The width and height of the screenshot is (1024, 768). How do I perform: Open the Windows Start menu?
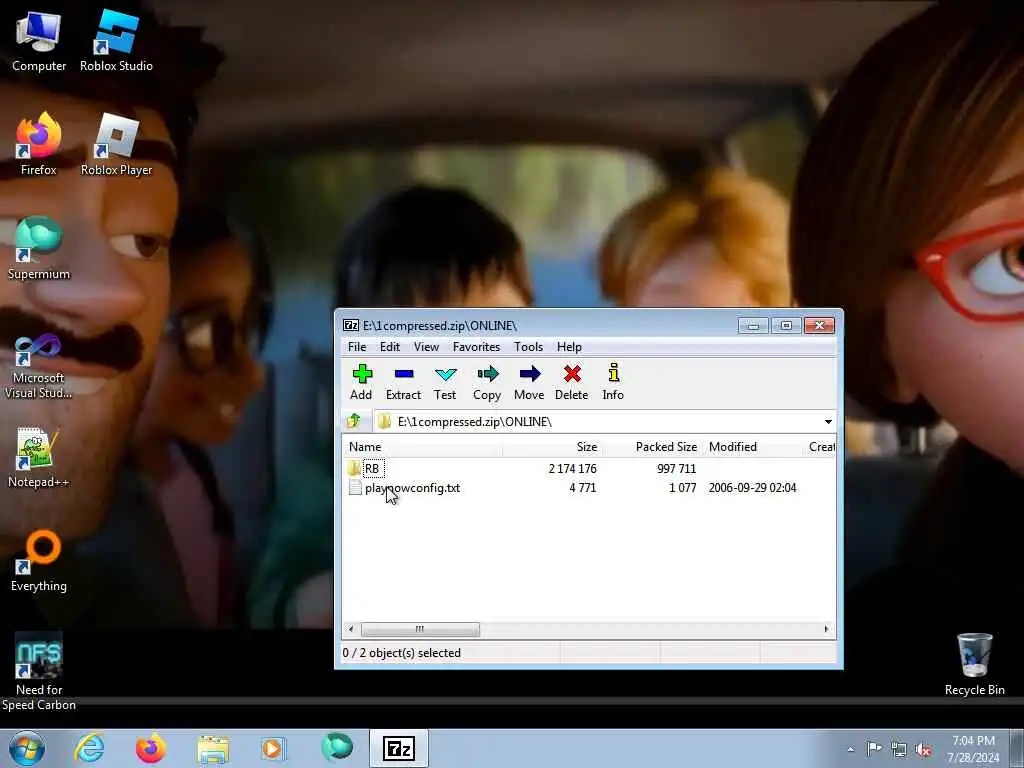point(27,748)
